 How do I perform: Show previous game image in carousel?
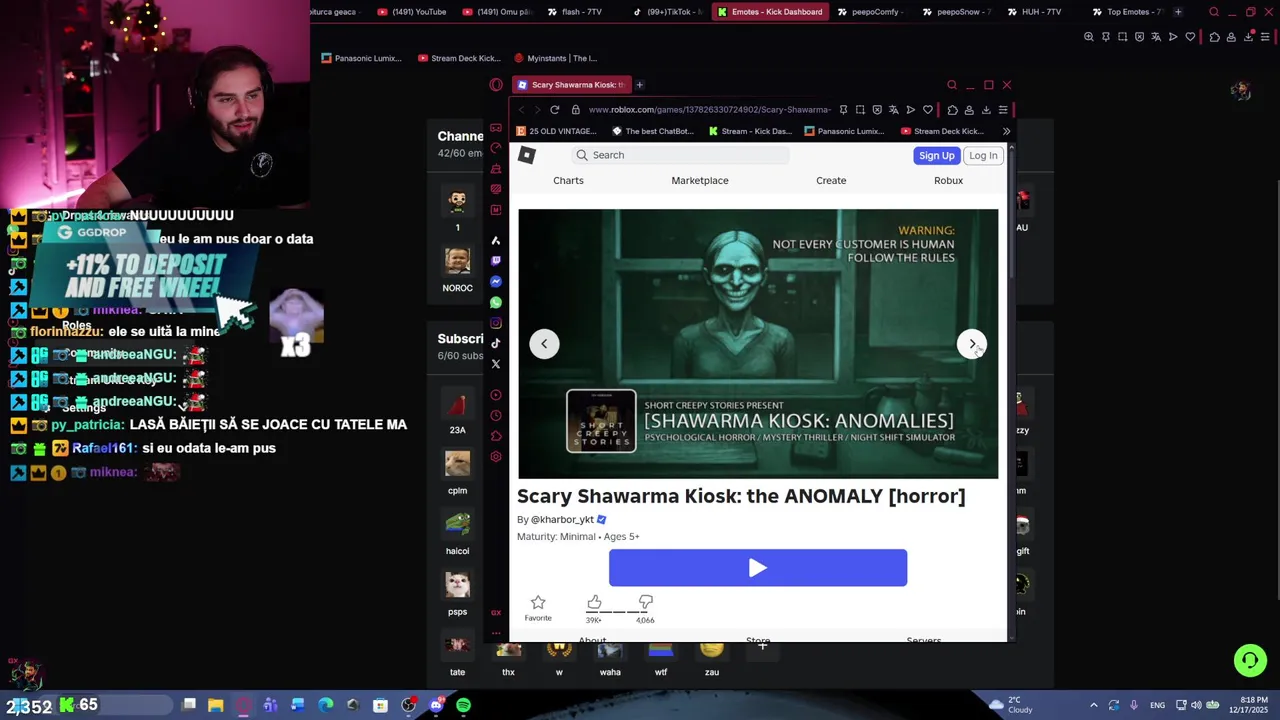544,344
